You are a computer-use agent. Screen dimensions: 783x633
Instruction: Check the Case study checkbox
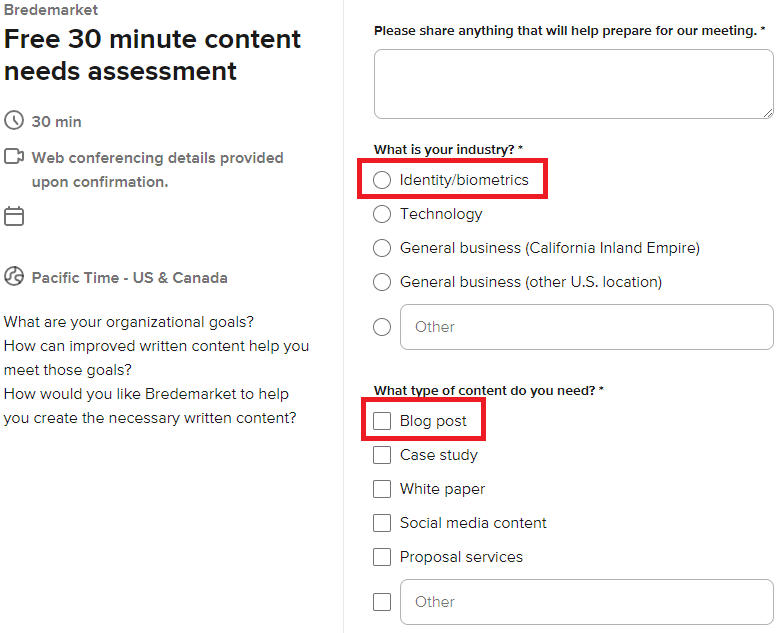pyautogui.click(x=382, y=455)
